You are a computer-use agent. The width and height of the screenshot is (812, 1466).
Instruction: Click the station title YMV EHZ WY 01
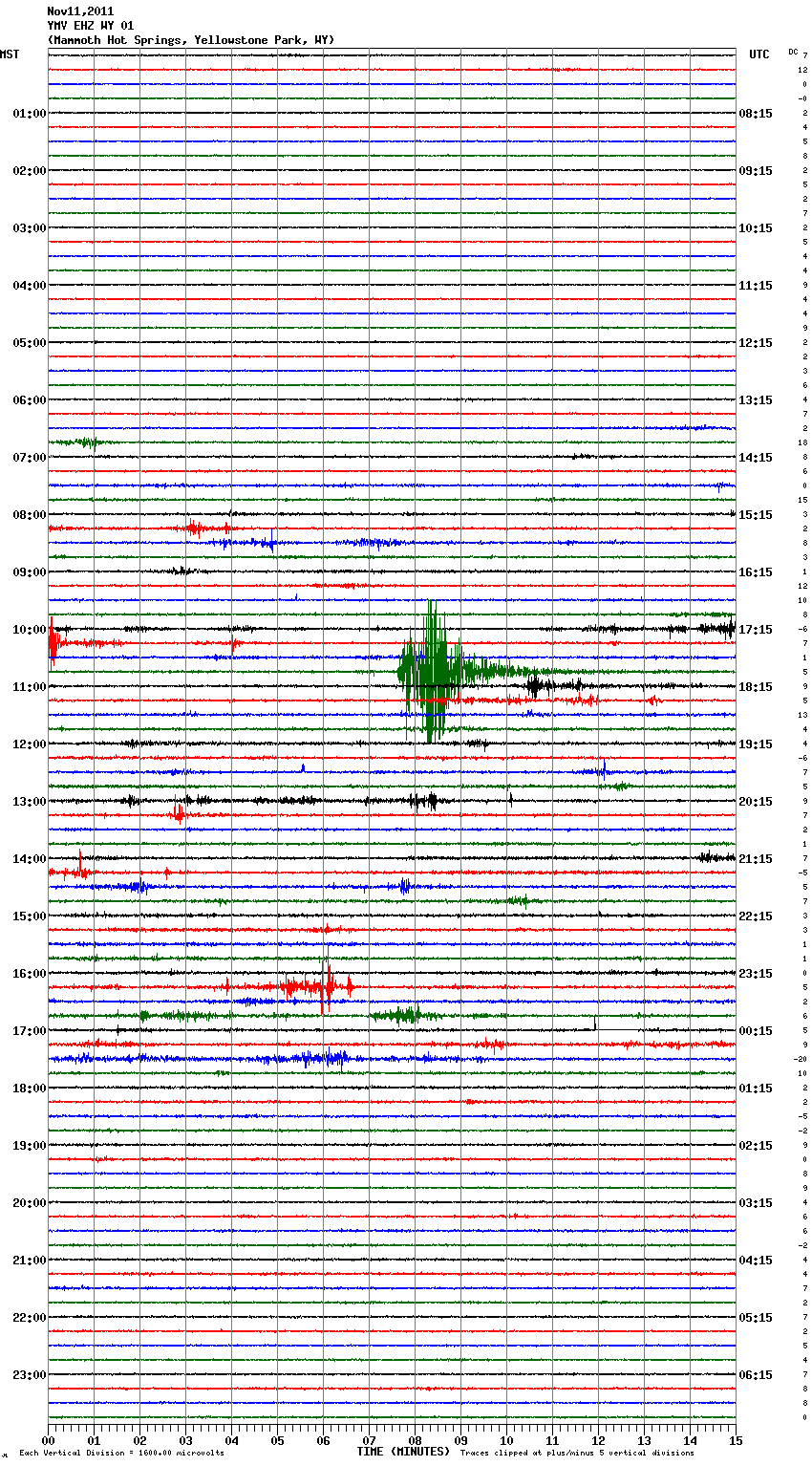[x=91, y=26]
